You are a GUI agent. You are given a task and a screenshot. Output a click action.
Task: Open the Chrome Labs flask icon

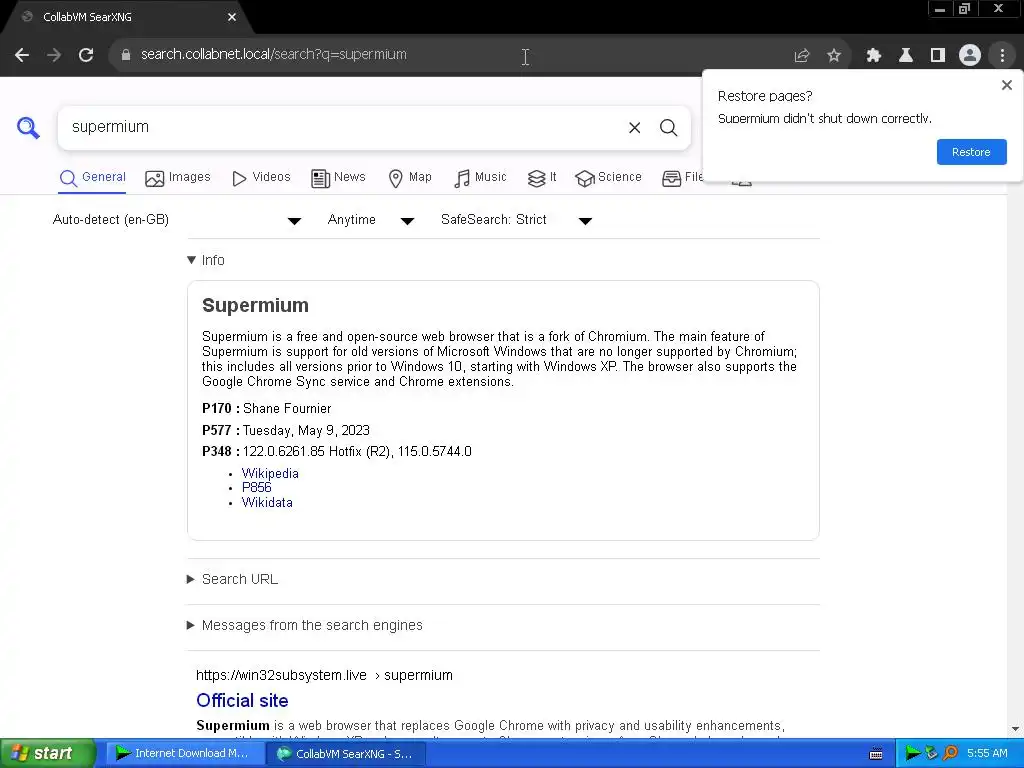pyautogui.click(x=906, y=56)
